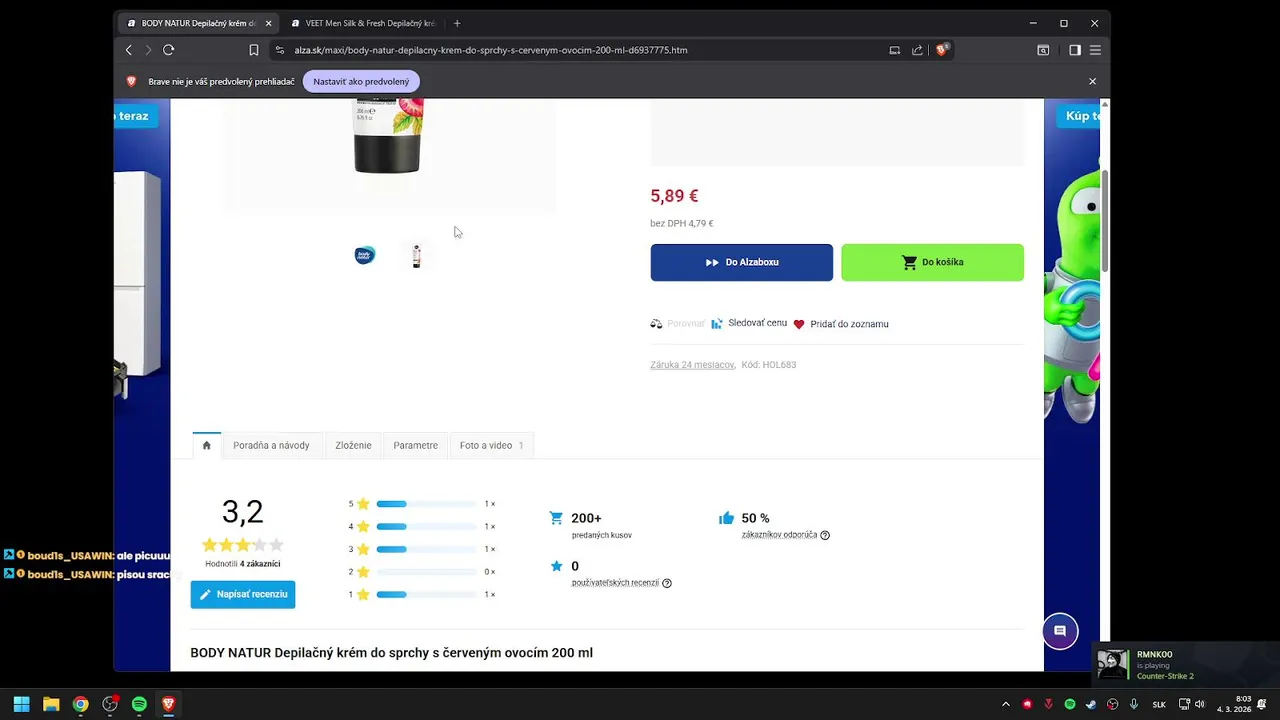Click help icon next to používateľských recenzií

click(667, 583)
